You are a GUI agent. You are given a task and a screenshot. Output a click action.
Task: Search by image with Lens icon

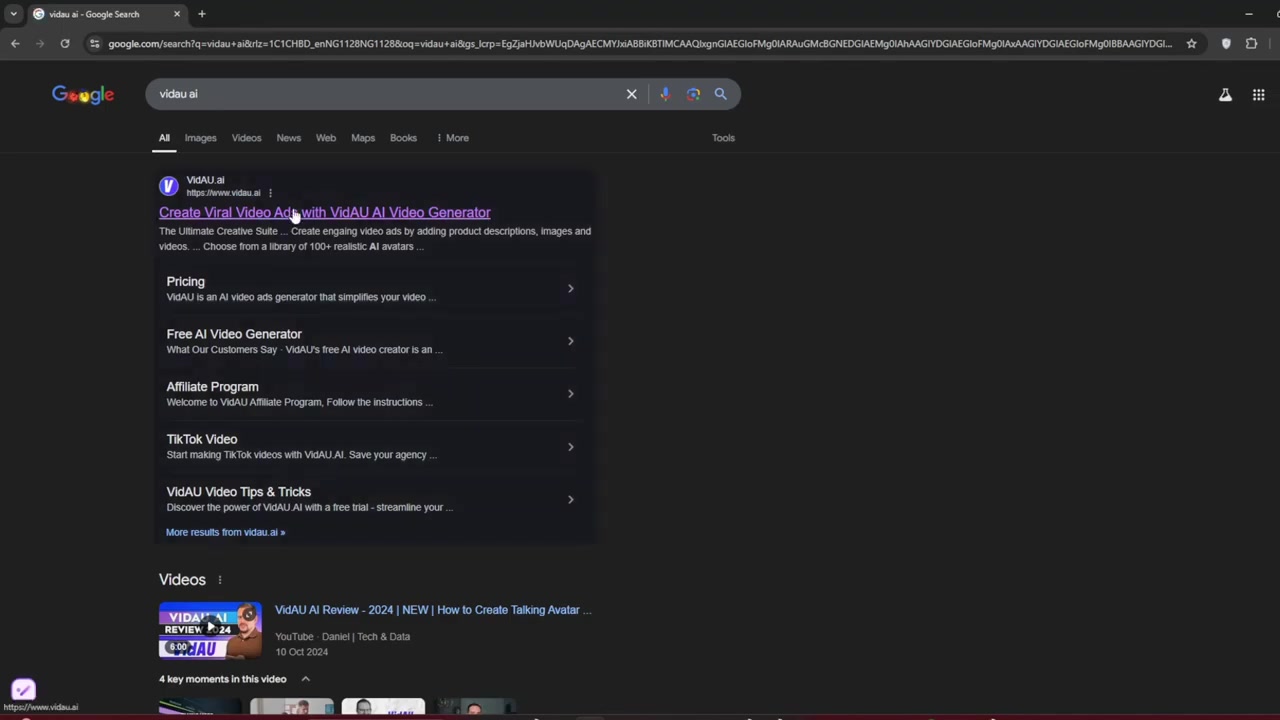(693, 94)
